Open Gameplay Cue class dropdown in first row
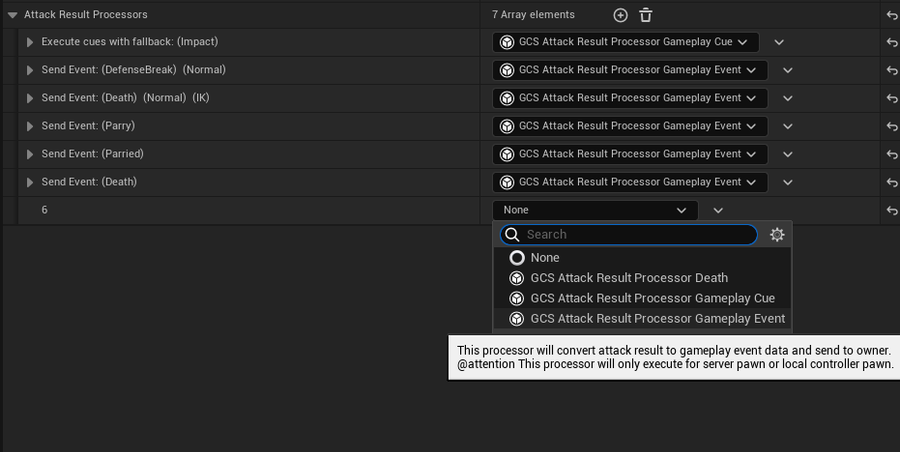 (x=626, y=42)
